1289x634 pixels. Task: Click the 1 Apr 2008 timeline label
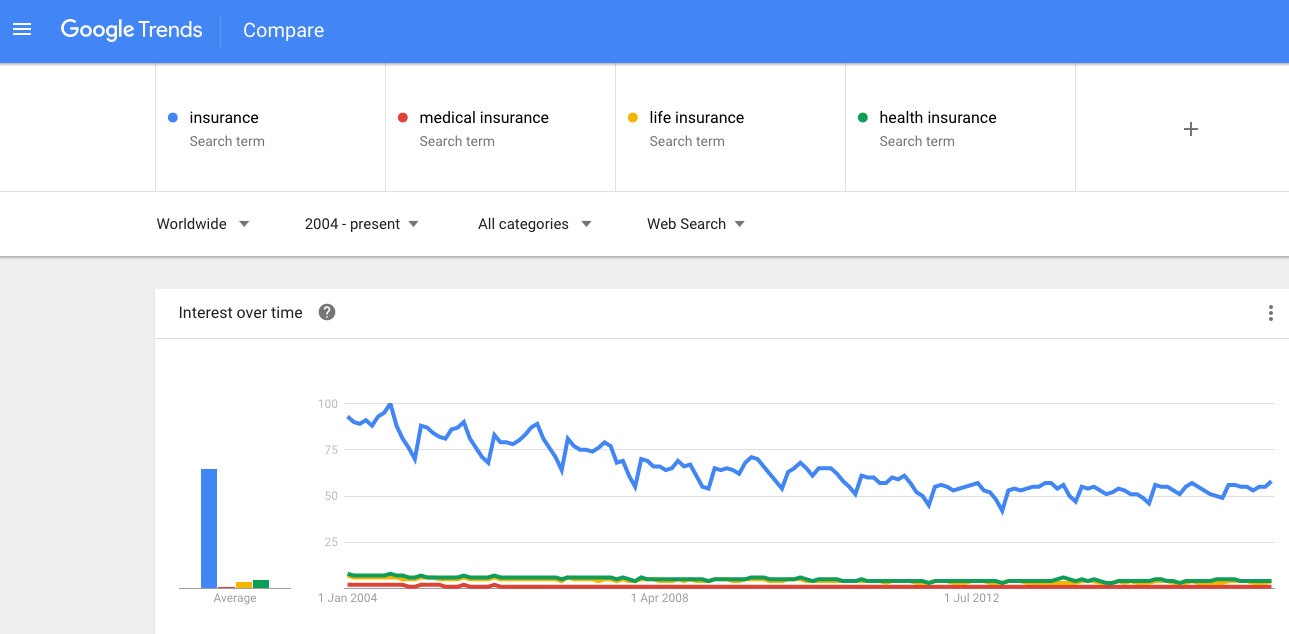[x=659, y=599]
